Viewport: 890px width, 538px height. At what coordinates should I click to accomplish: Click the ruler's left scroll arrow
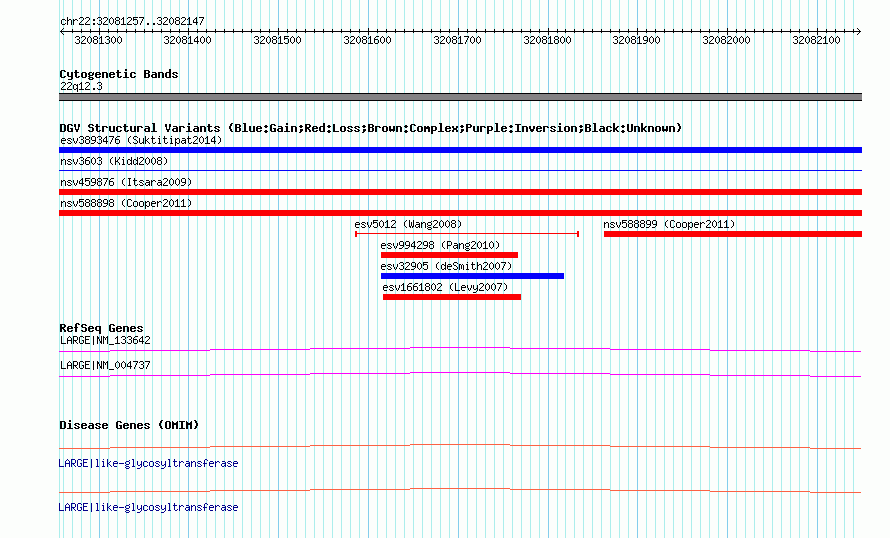pos(62,32)
